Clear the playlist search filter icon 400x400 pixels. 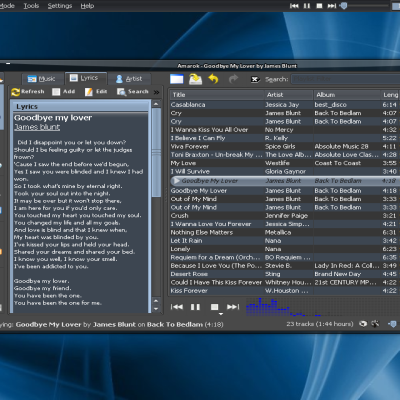click(255, 79)
